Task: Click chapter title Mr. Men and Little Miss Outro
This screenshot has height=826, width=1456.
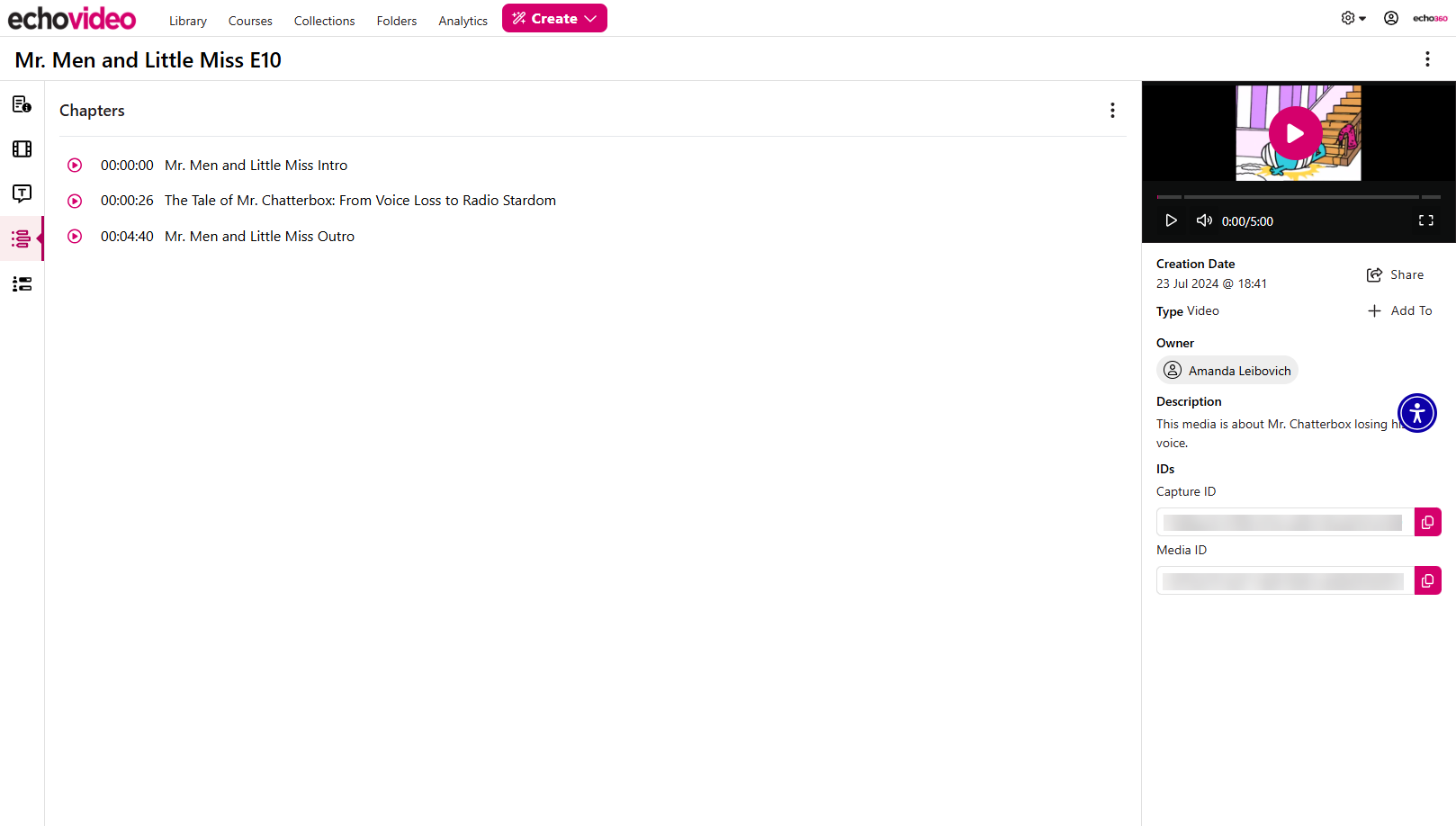Action: click(x=259, y=237)
